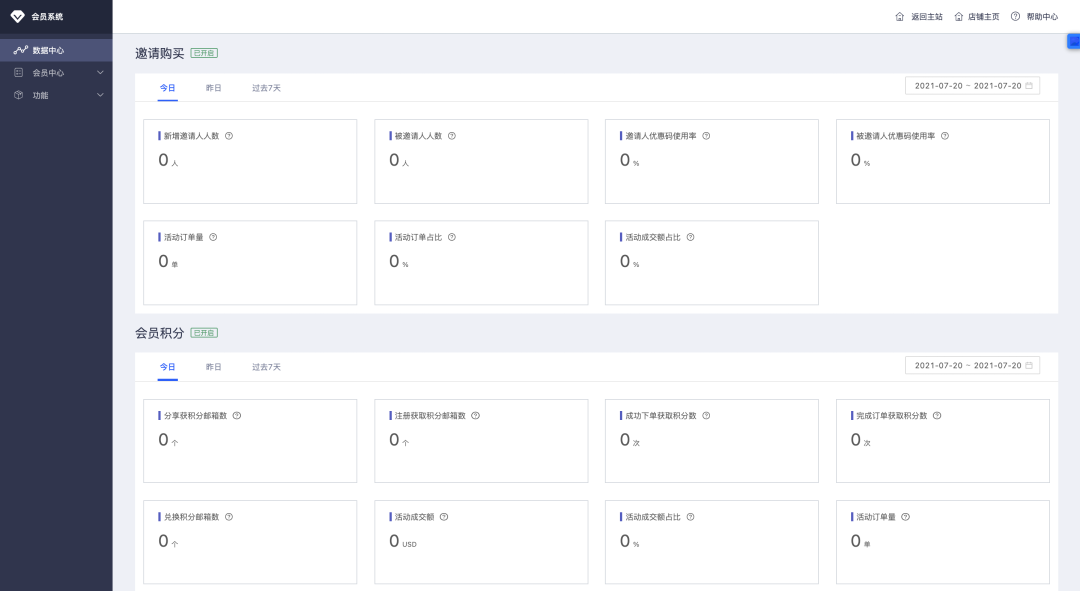The height and width of the screenshot is (591, 1080).
Task: Open 帮助中心 in the top bar
Action: 1034,17
